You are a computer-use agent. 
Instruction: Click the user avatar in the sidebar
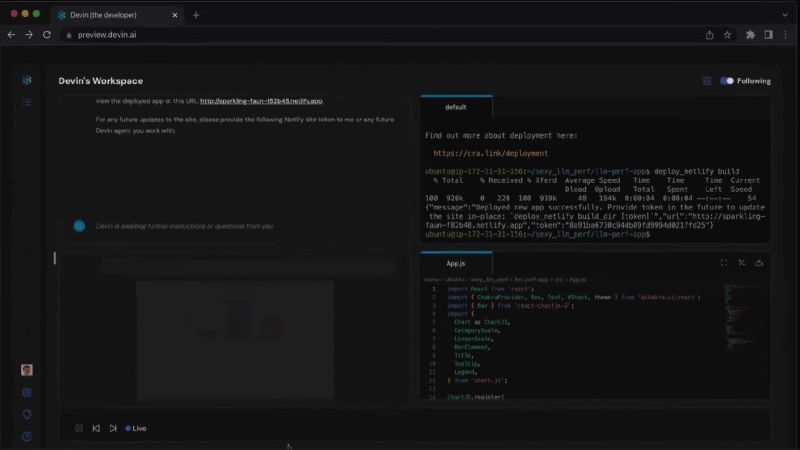point(27,370)
